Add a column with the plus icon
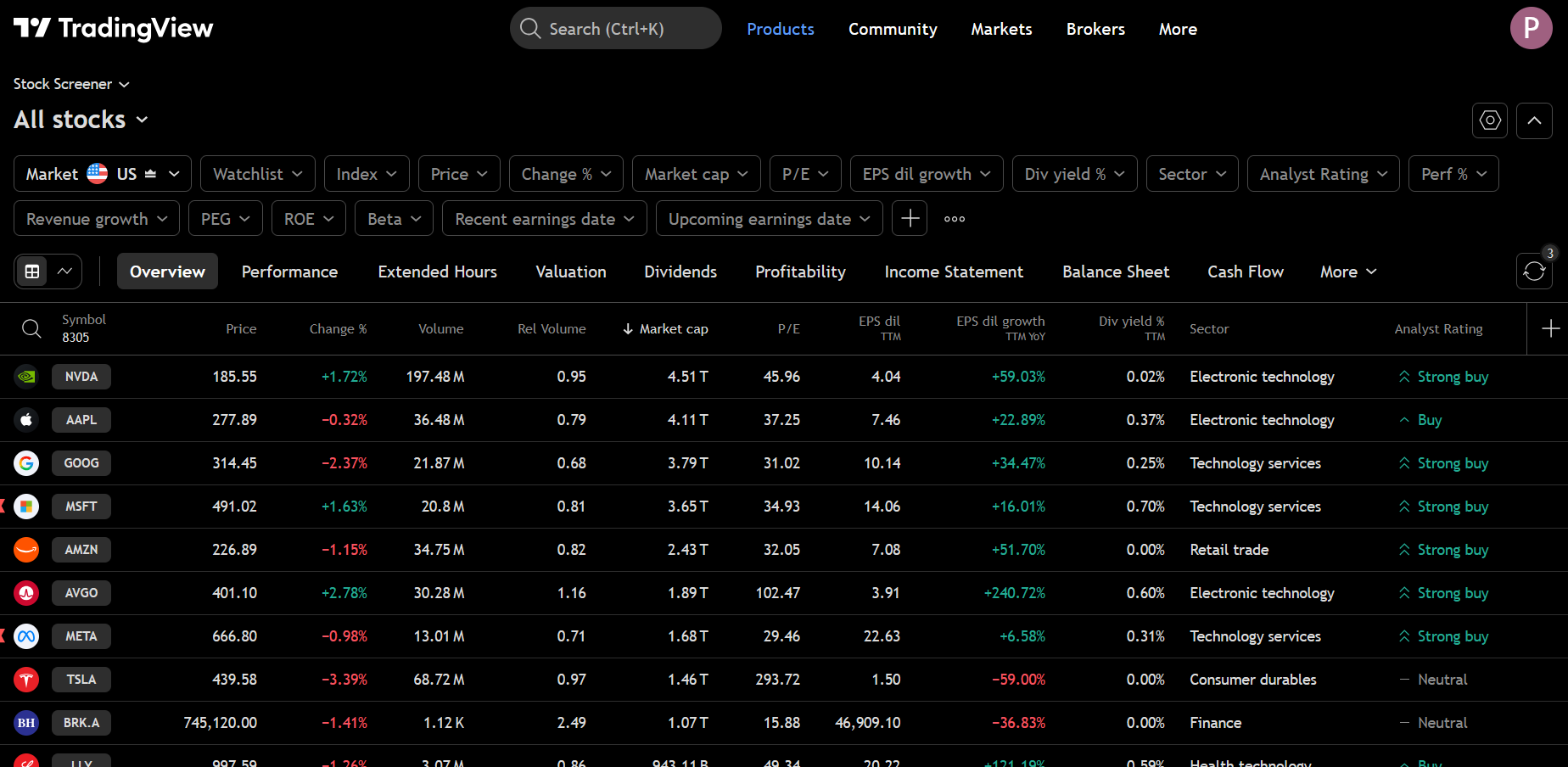The image size is (1568, 767). (x=1552, y=328)
